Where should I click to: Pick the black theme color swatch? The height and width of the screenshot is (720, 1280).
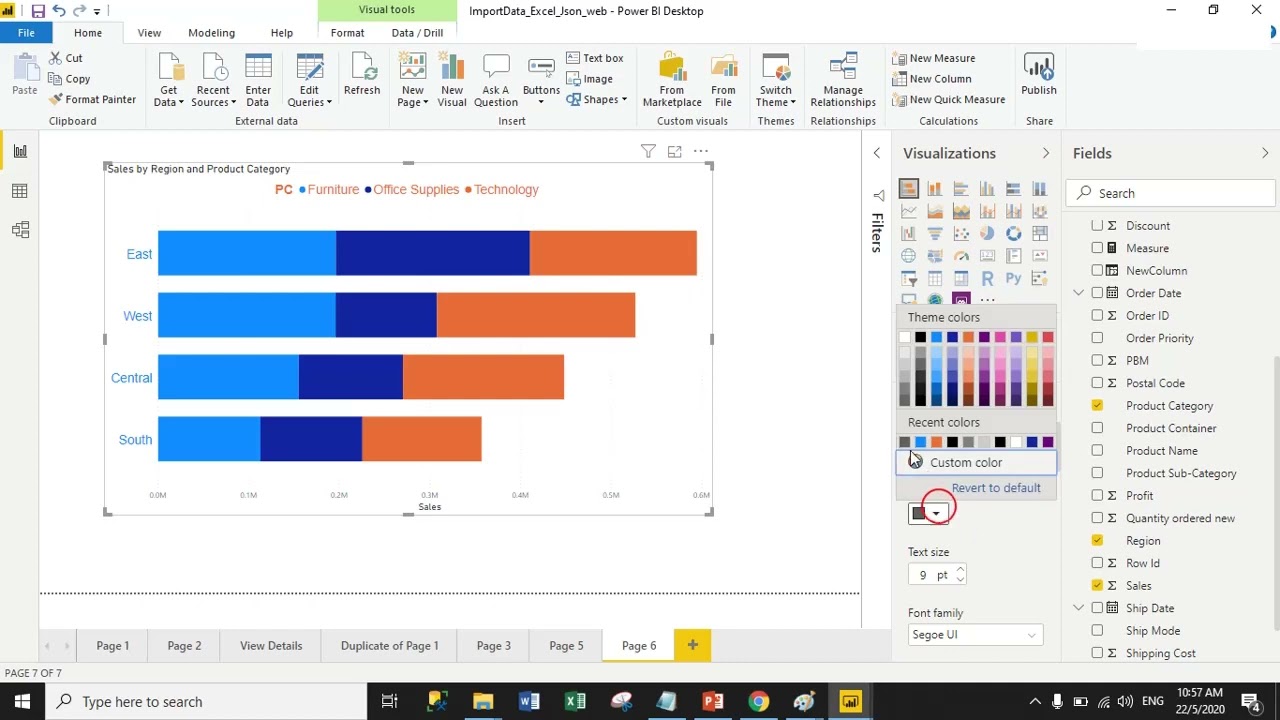[x=920, y=337]
